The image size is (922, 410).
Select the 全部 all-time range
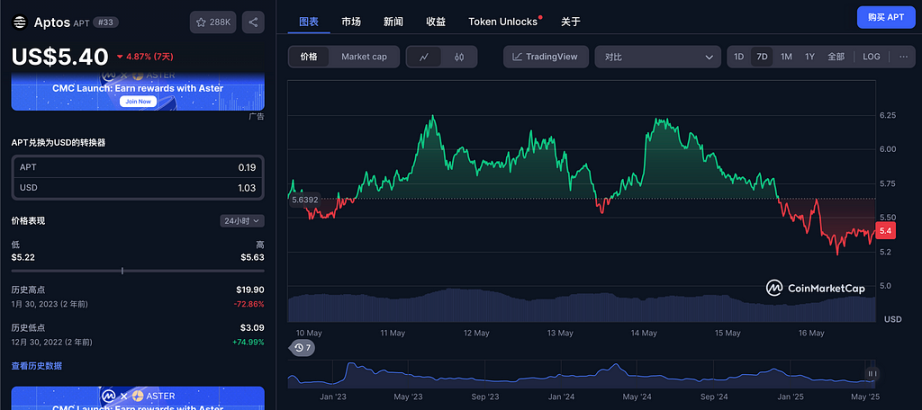[x=836, y=57]
